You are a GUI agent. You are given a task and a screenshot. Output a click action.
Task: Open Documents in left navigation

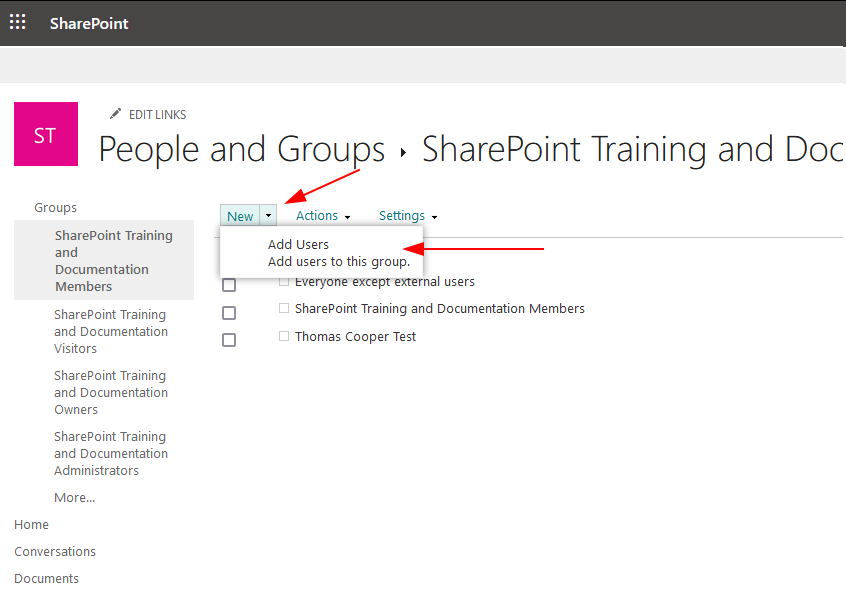click(46, 578)
